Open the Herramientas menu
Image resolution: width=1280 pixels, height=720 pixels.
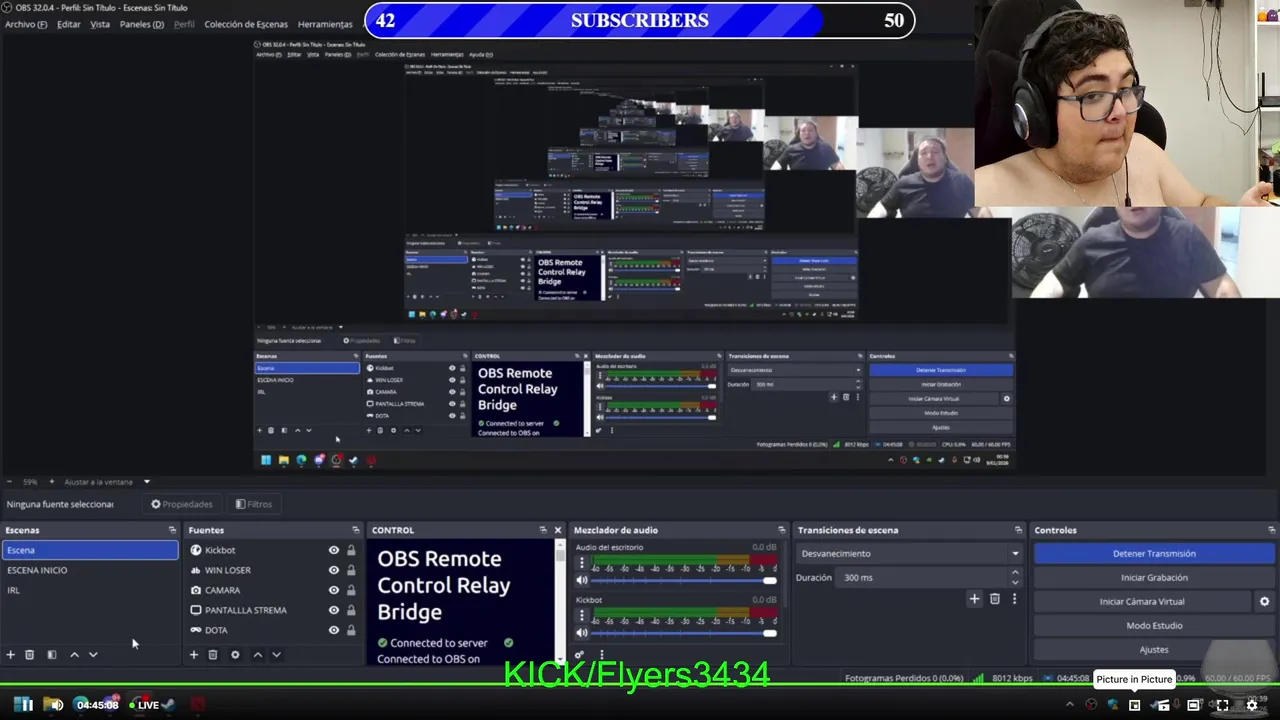tap(325, 24)
